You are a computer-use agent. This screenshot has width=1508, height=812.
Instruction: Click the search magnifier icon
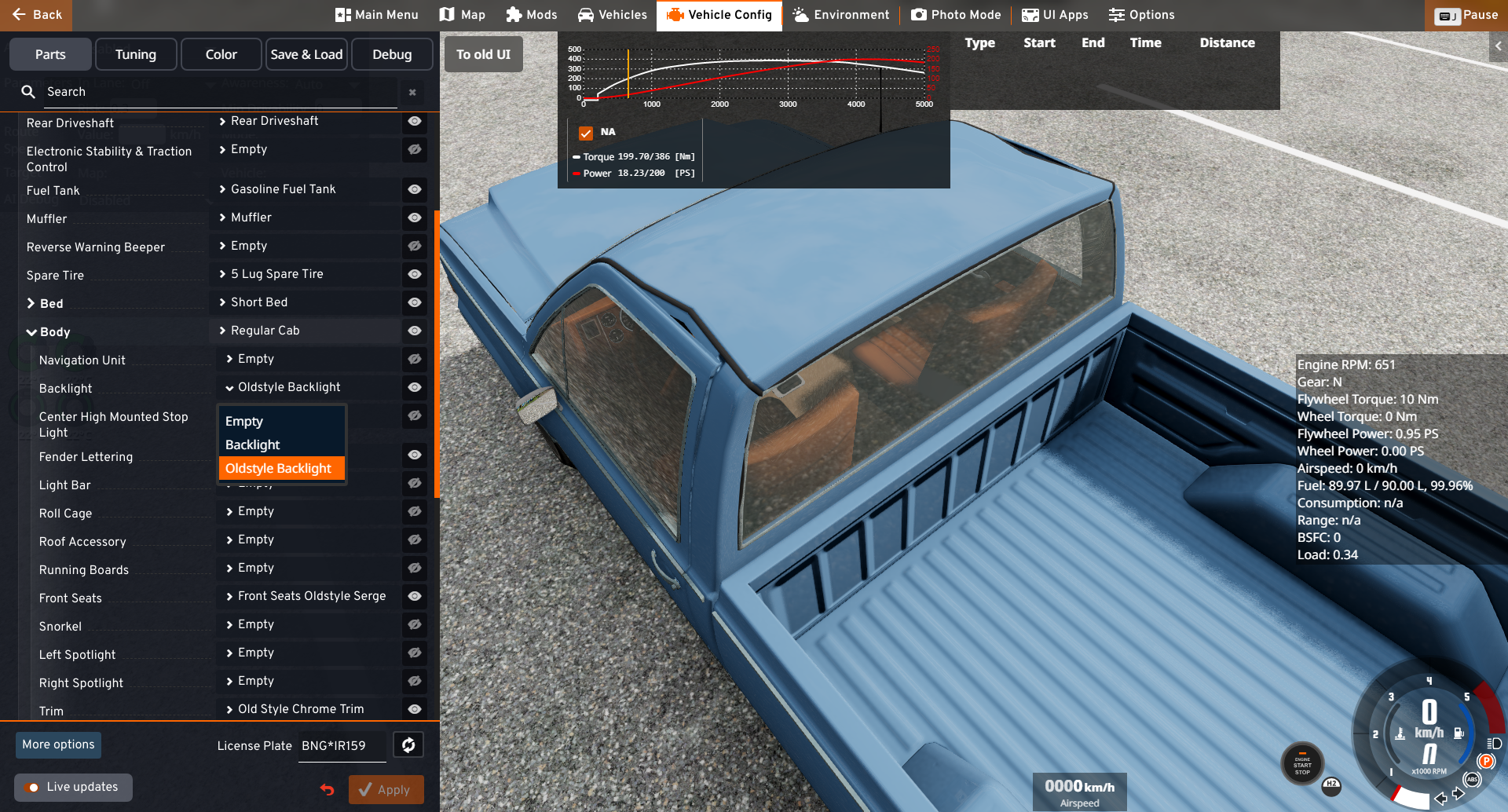28,92
